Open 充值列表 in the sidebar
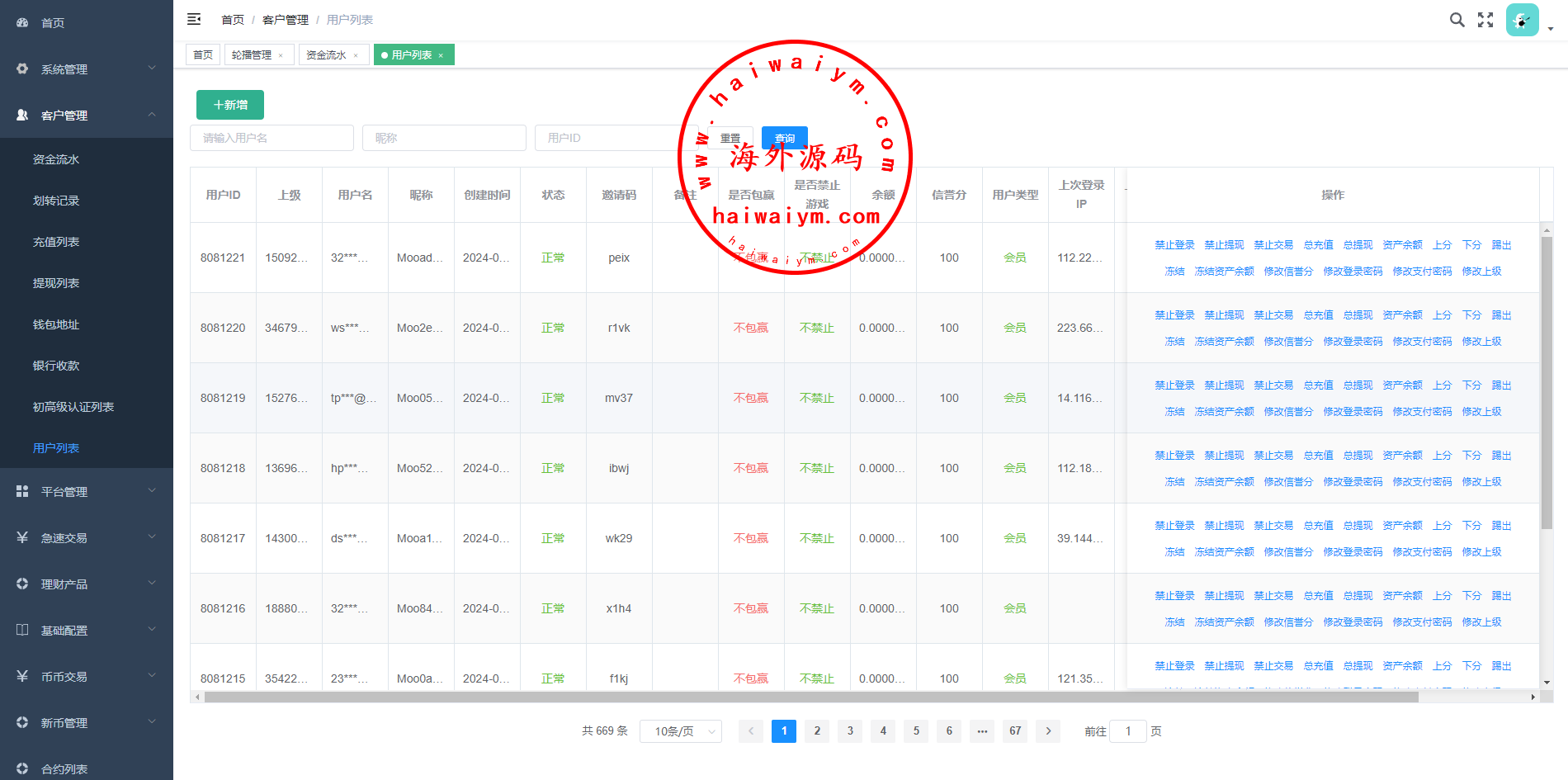This screenshot has height=780, width=1568. pos(56,242)
